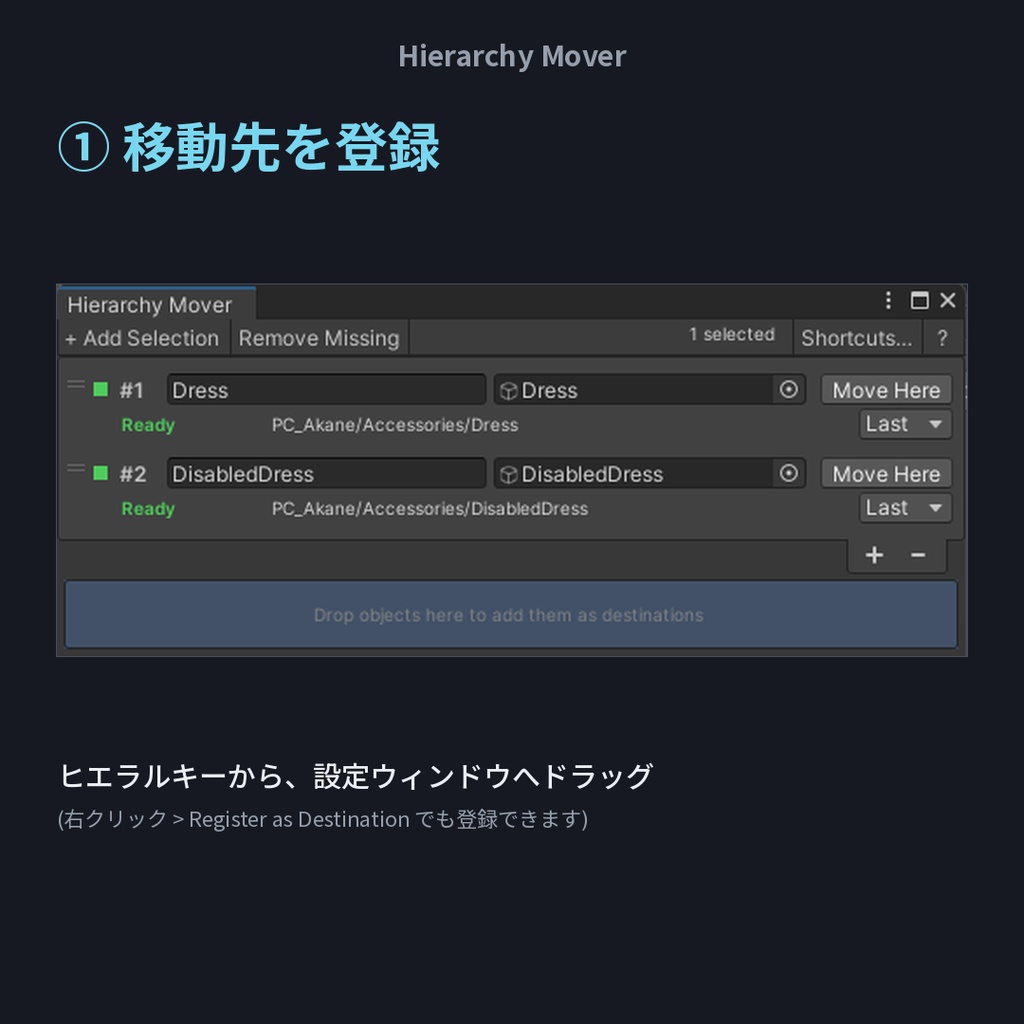Toggle green status square of row #2
The image size is (1024, 1024).
click(x=101, y=473)
